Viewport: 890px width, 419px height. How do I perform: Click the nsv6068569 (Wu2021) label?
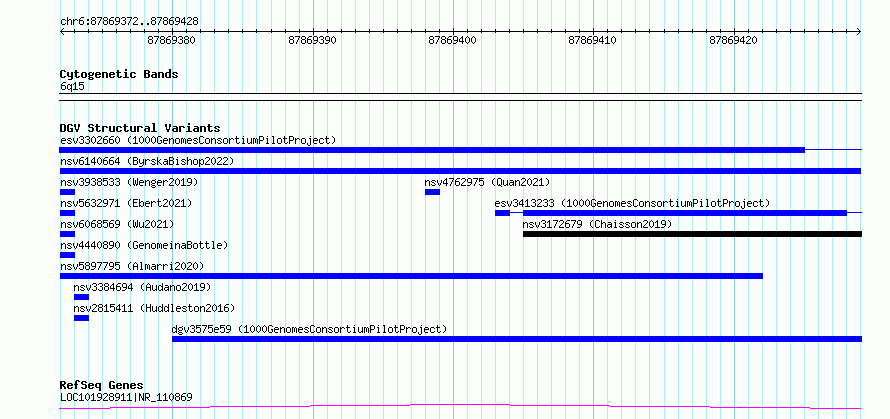click(x=117, y=224)
